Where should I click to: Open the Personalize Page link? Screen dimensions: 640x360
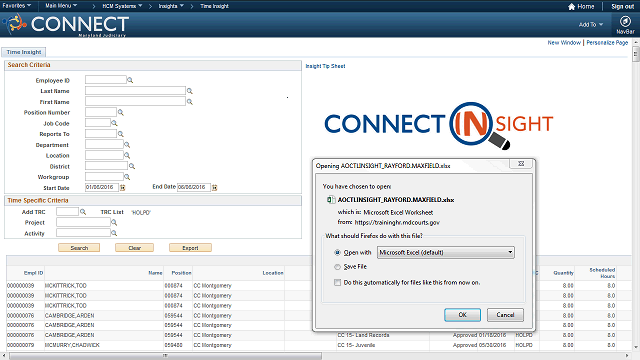(607, 42)
